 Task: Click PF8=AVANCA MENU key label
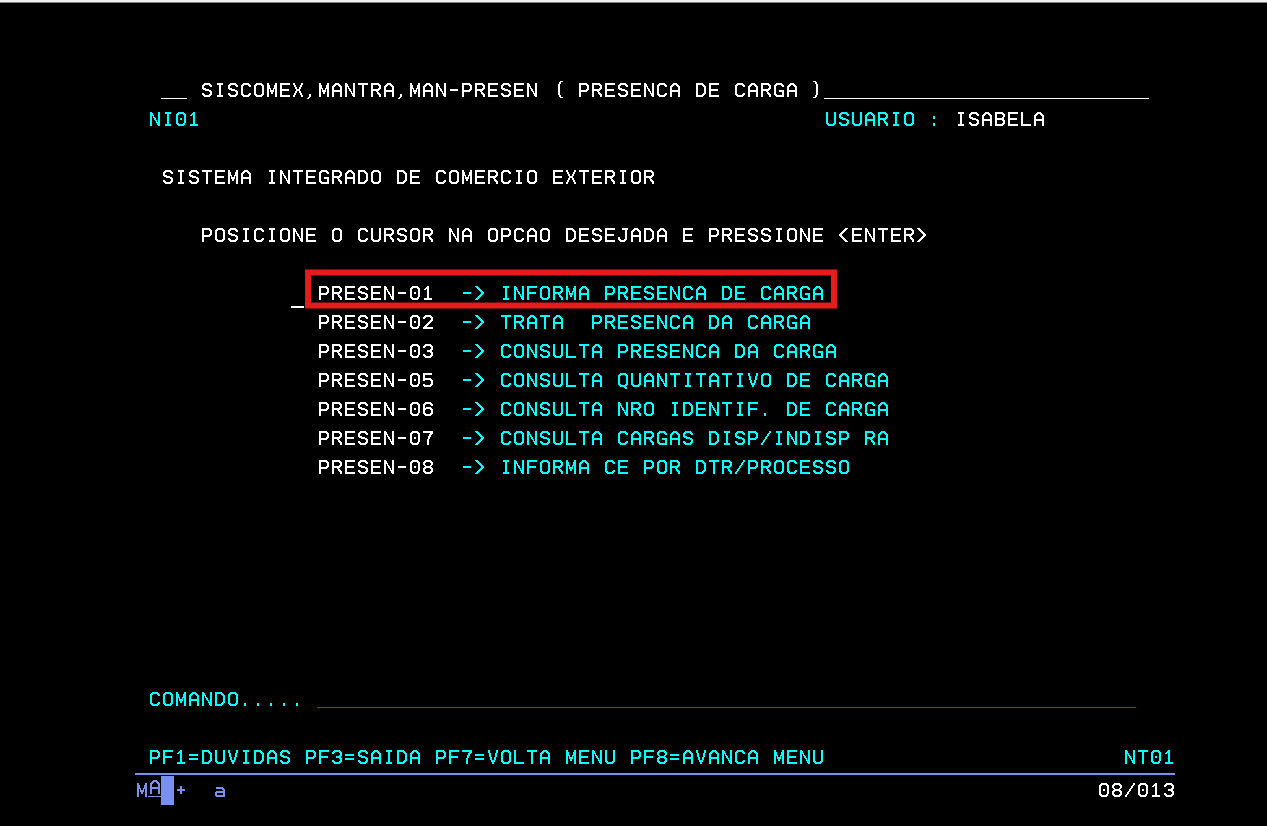tap(727, 757)
